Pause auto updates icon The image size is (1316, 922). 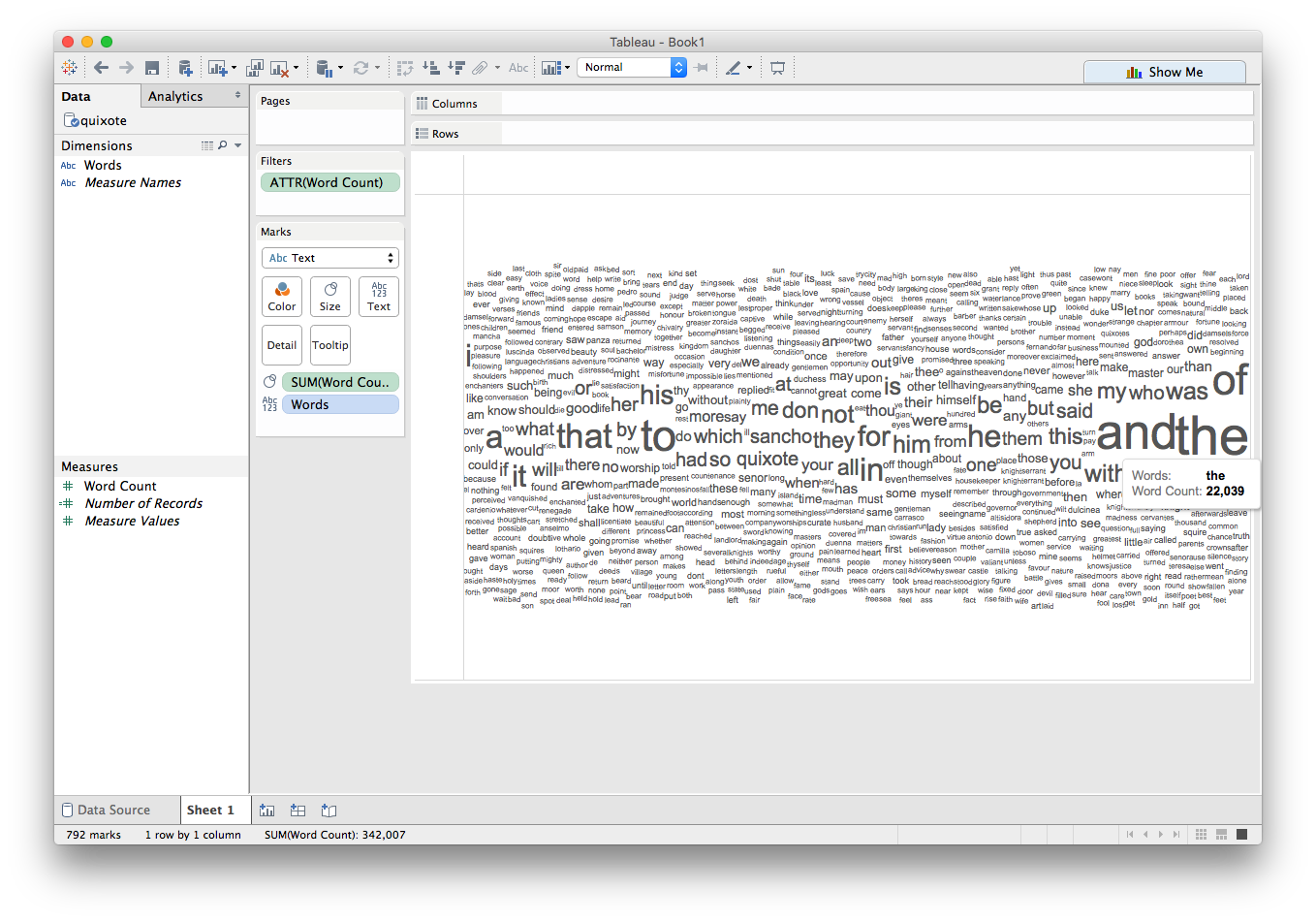(325, 68)
